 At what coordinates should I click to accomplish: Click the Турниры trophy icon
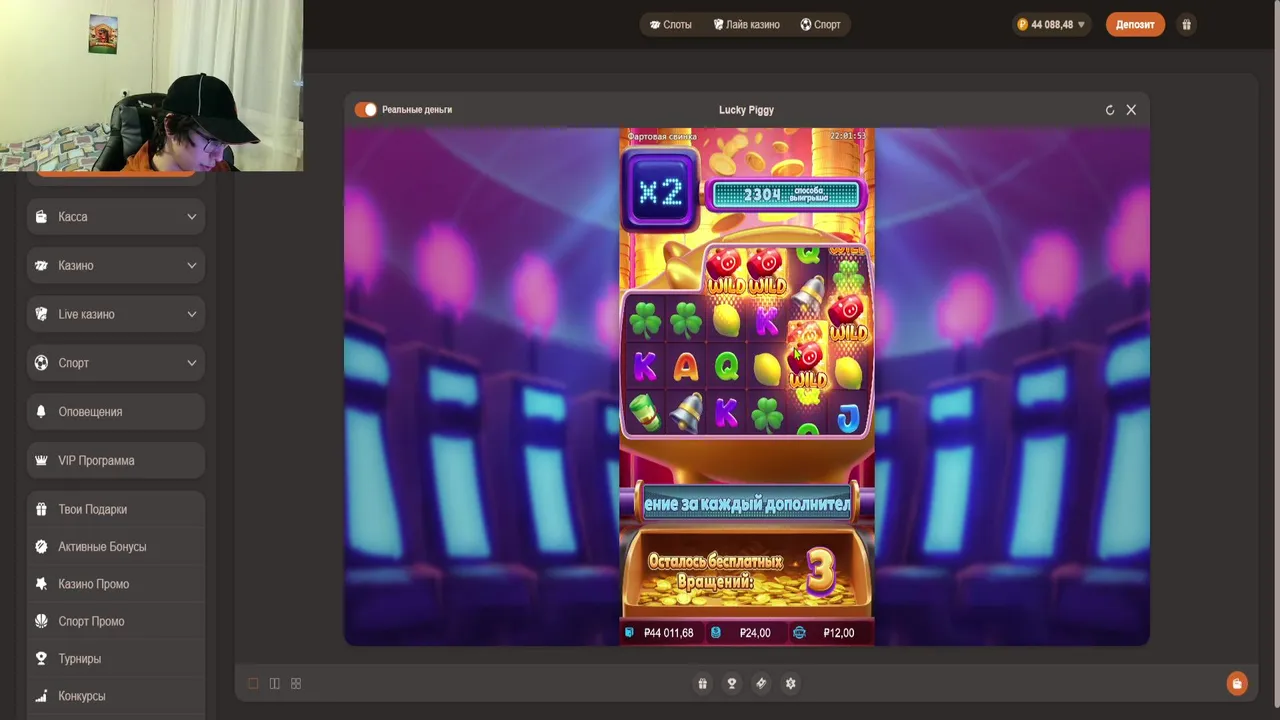click(41, 659)
